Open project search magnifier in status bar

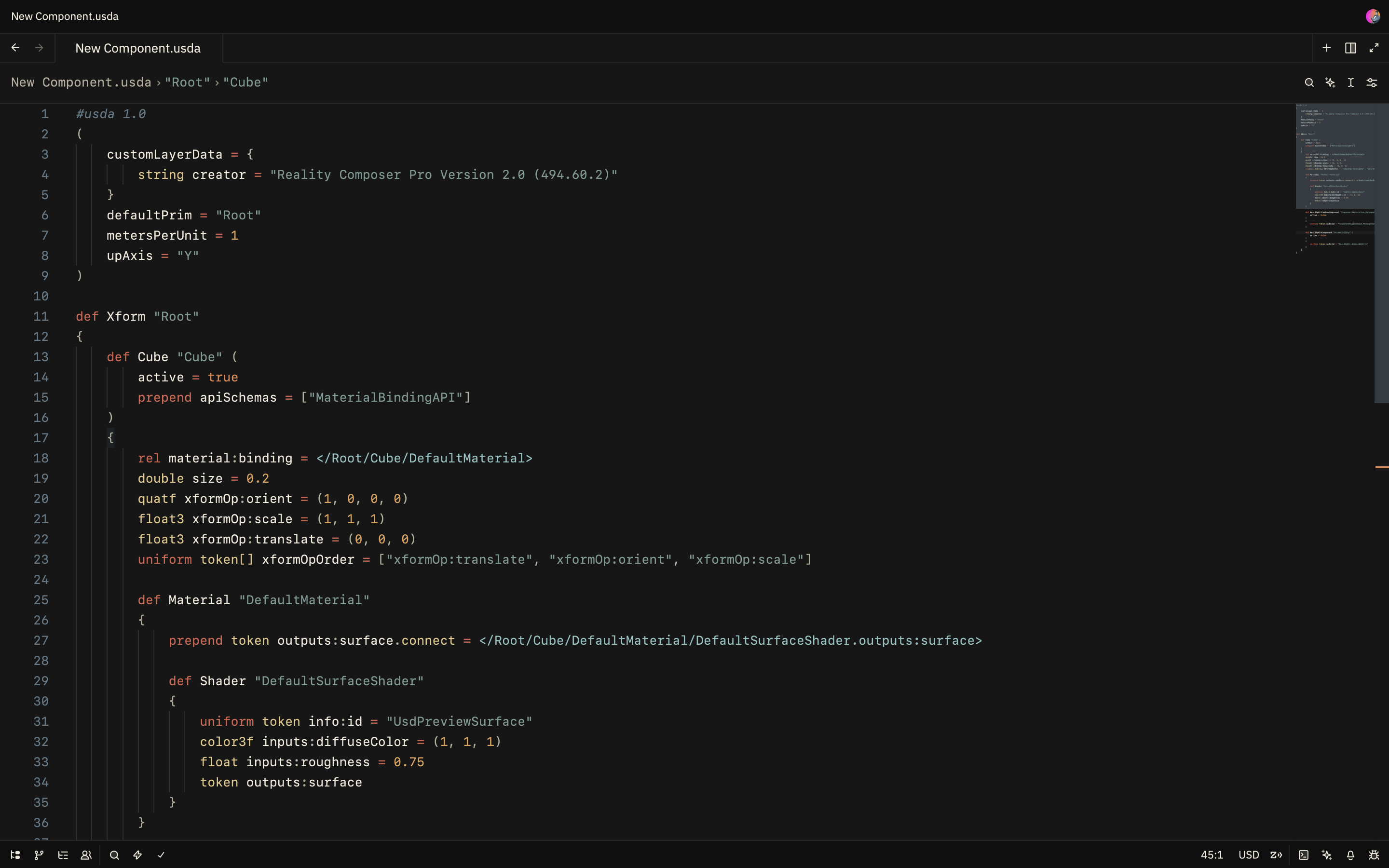[114, 855]
